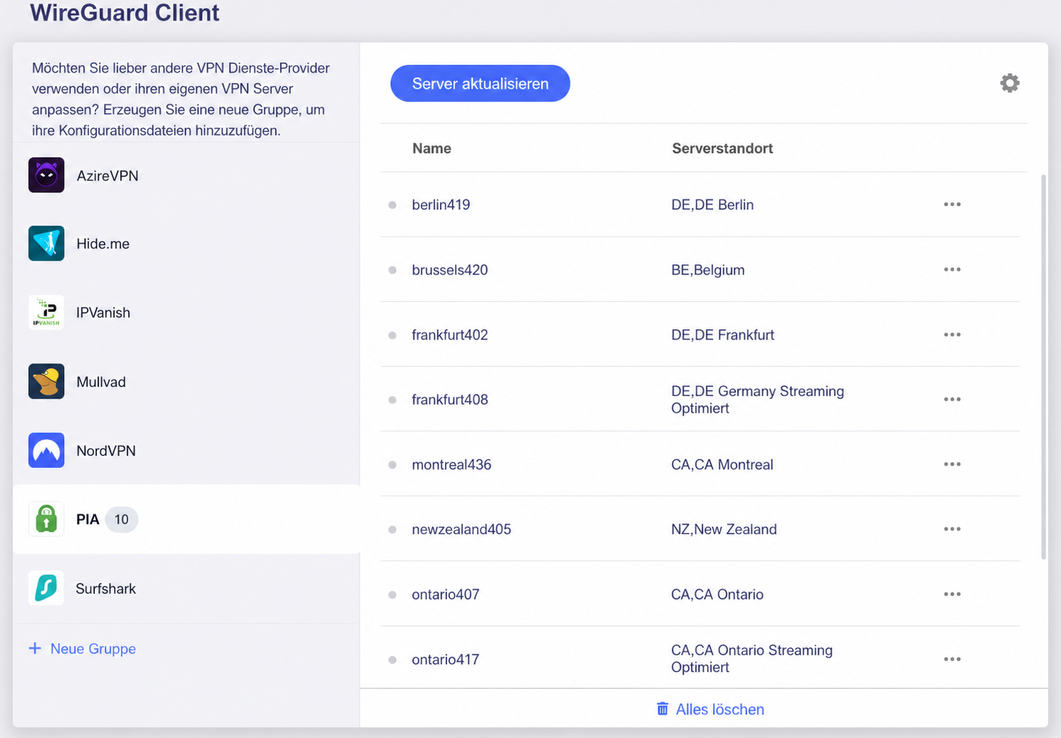The image size is (1061, 738).
Task: Open the three-dot menu for brussels420
Action: 952,269
